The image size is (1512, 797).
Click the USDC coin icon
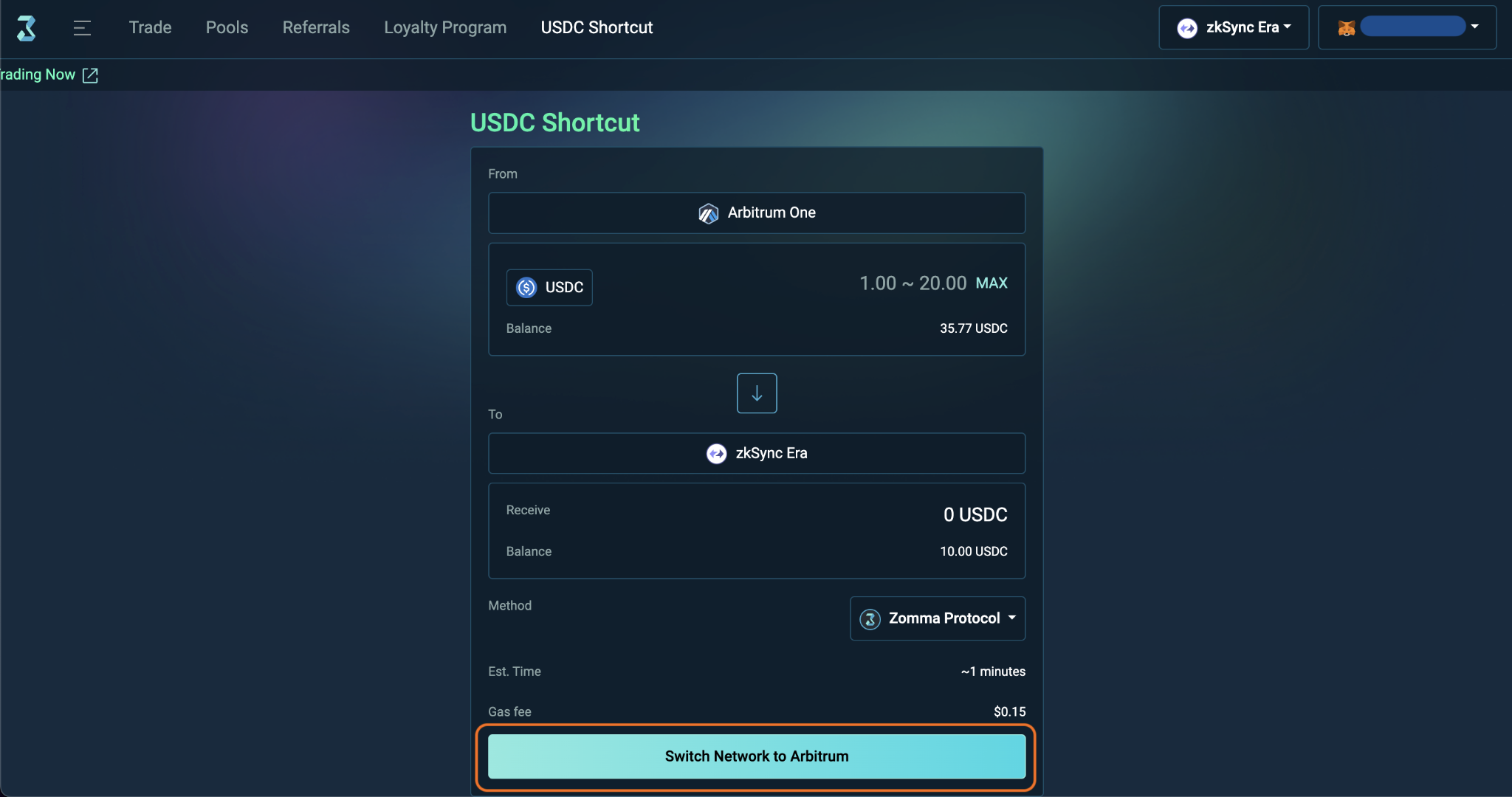pyautogui.click(x=526, y=287)
